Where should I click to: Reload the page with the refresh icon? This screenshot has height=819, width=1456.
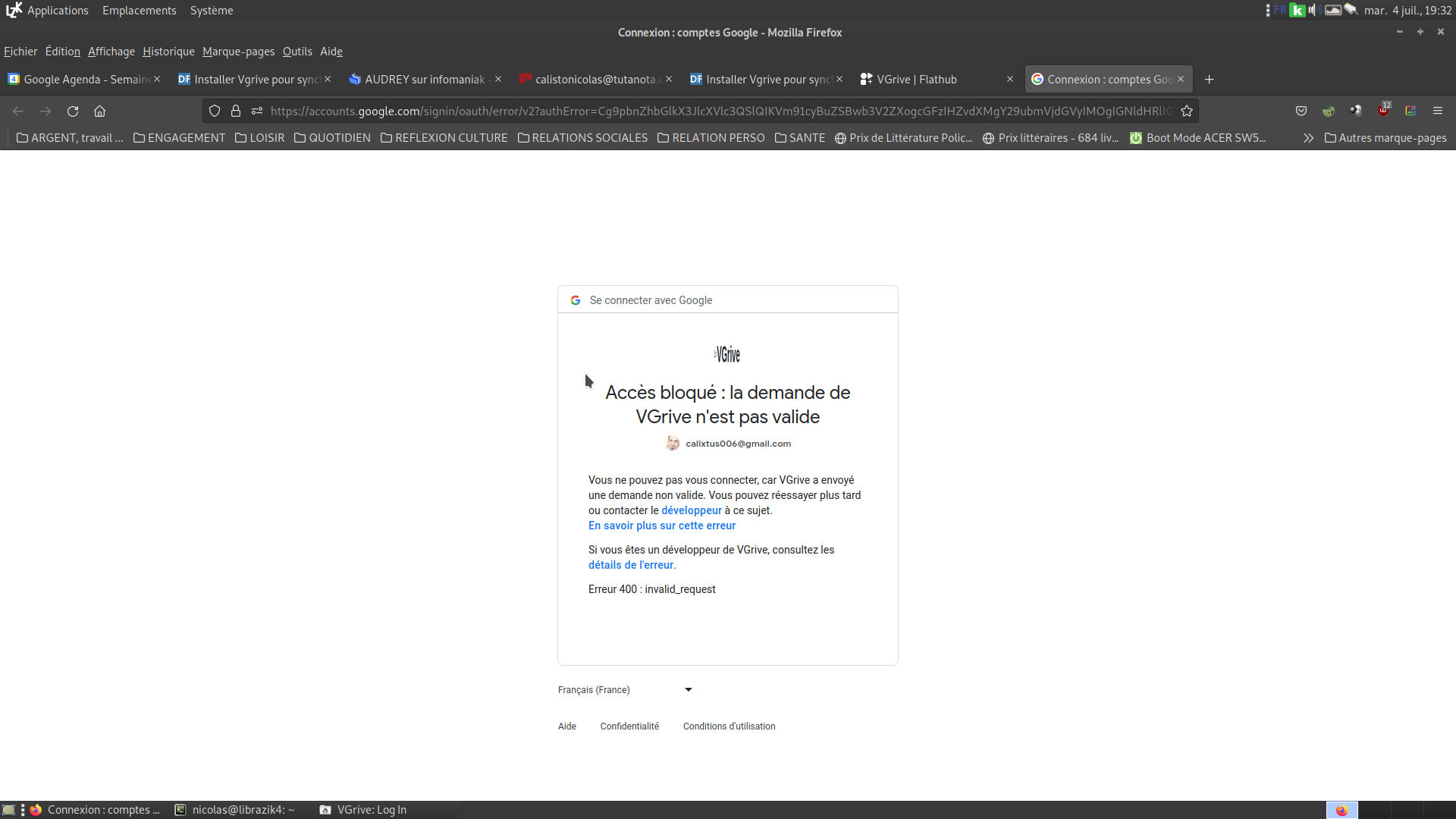point(73,111)
